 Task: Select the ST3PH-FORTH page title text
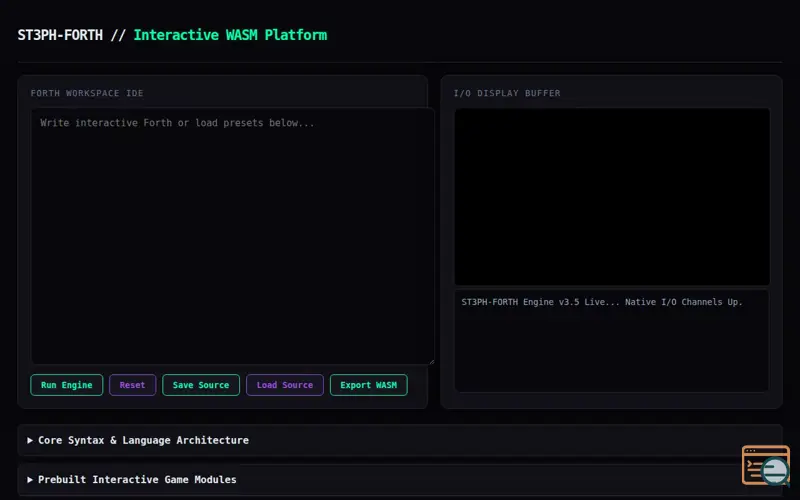[60, 35]
